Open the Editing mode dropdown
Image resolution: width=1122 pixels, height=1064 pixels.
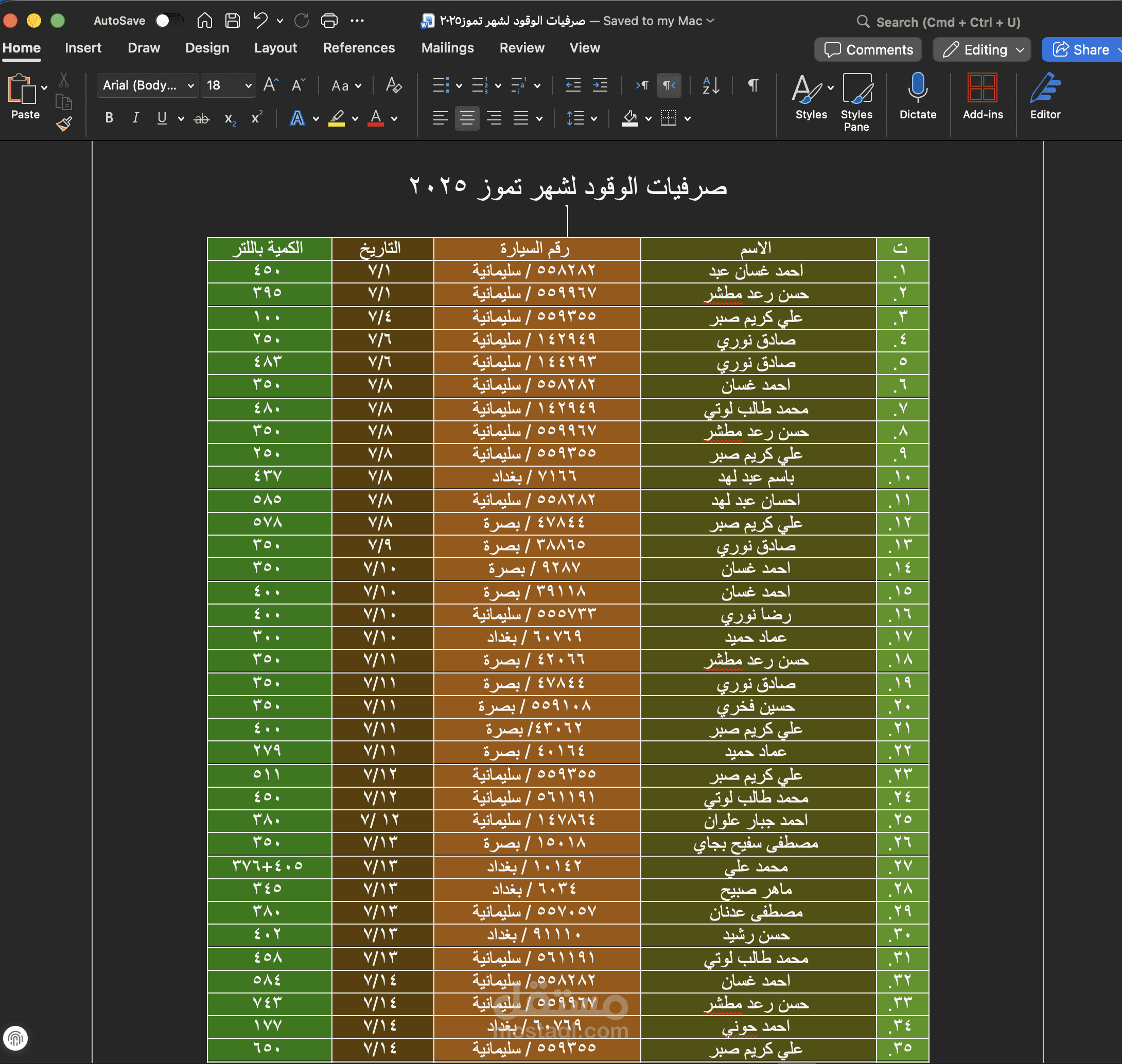pyautogui.click(x=982, y=49)
